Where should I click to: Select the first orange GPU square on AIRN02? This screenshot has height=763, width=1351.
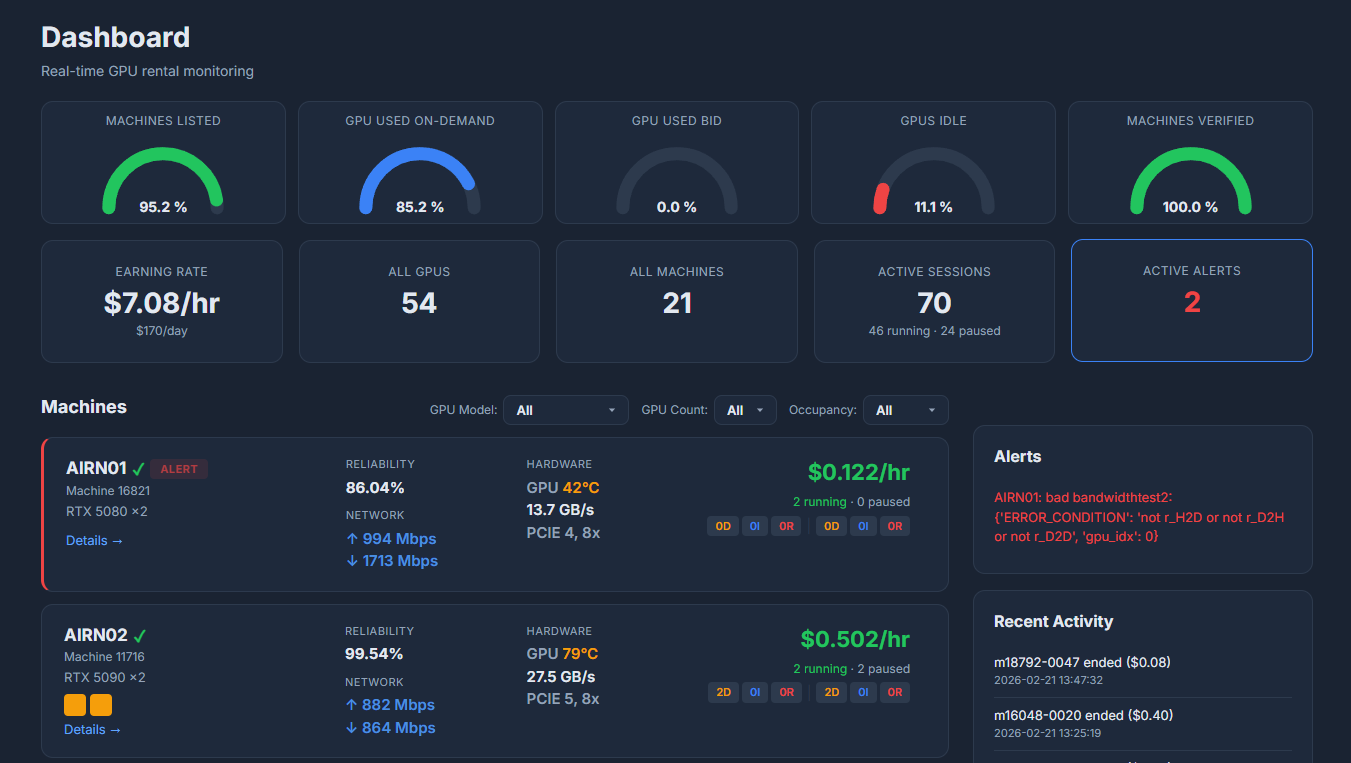74,704
